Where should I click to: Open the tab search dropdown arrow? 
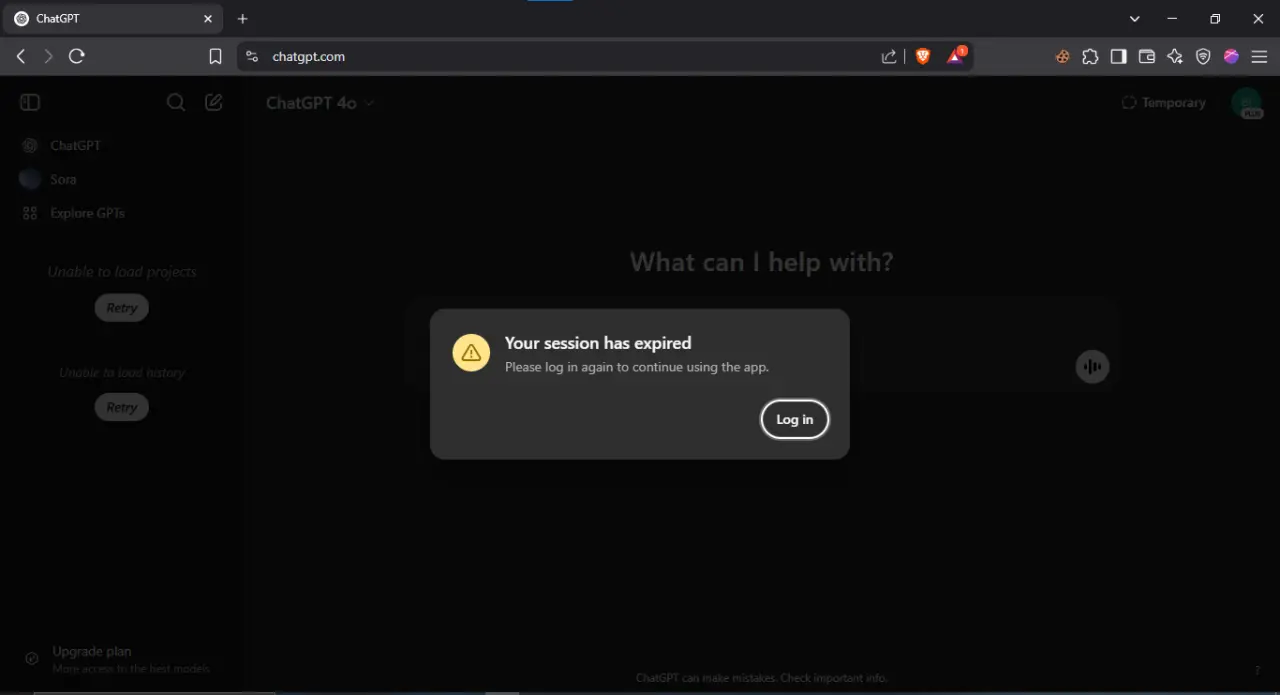coord(1134,19)
